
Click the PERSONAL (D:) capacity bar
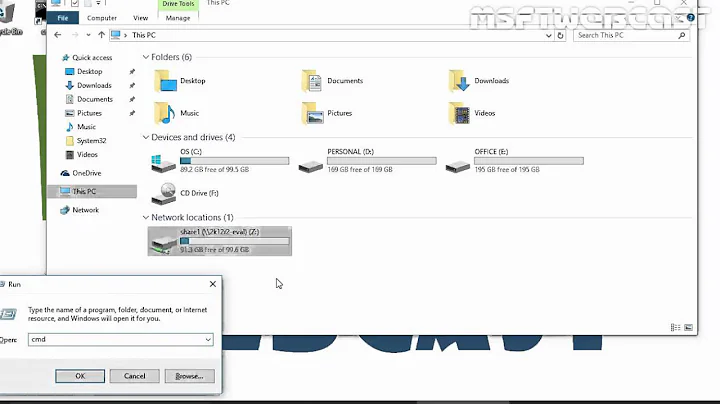coord(382,161)
